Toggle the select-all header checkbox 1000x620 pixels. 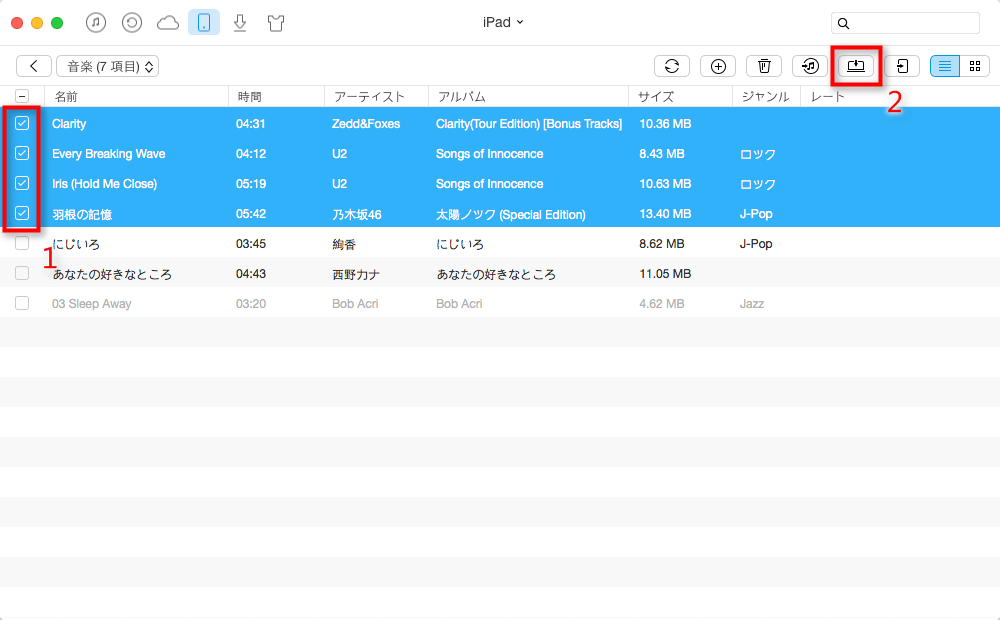22,96
